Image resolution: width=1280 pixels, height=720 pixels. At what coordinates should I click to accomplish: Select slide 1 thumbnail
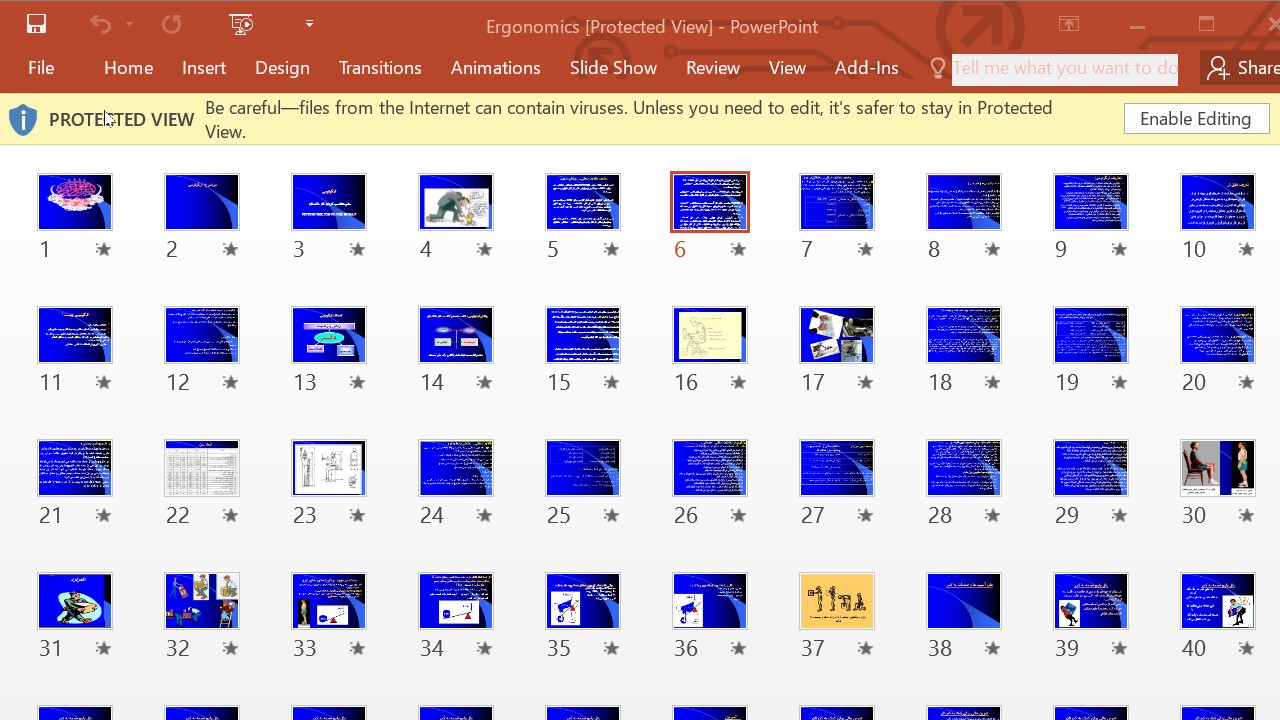[x=75, y=202]
